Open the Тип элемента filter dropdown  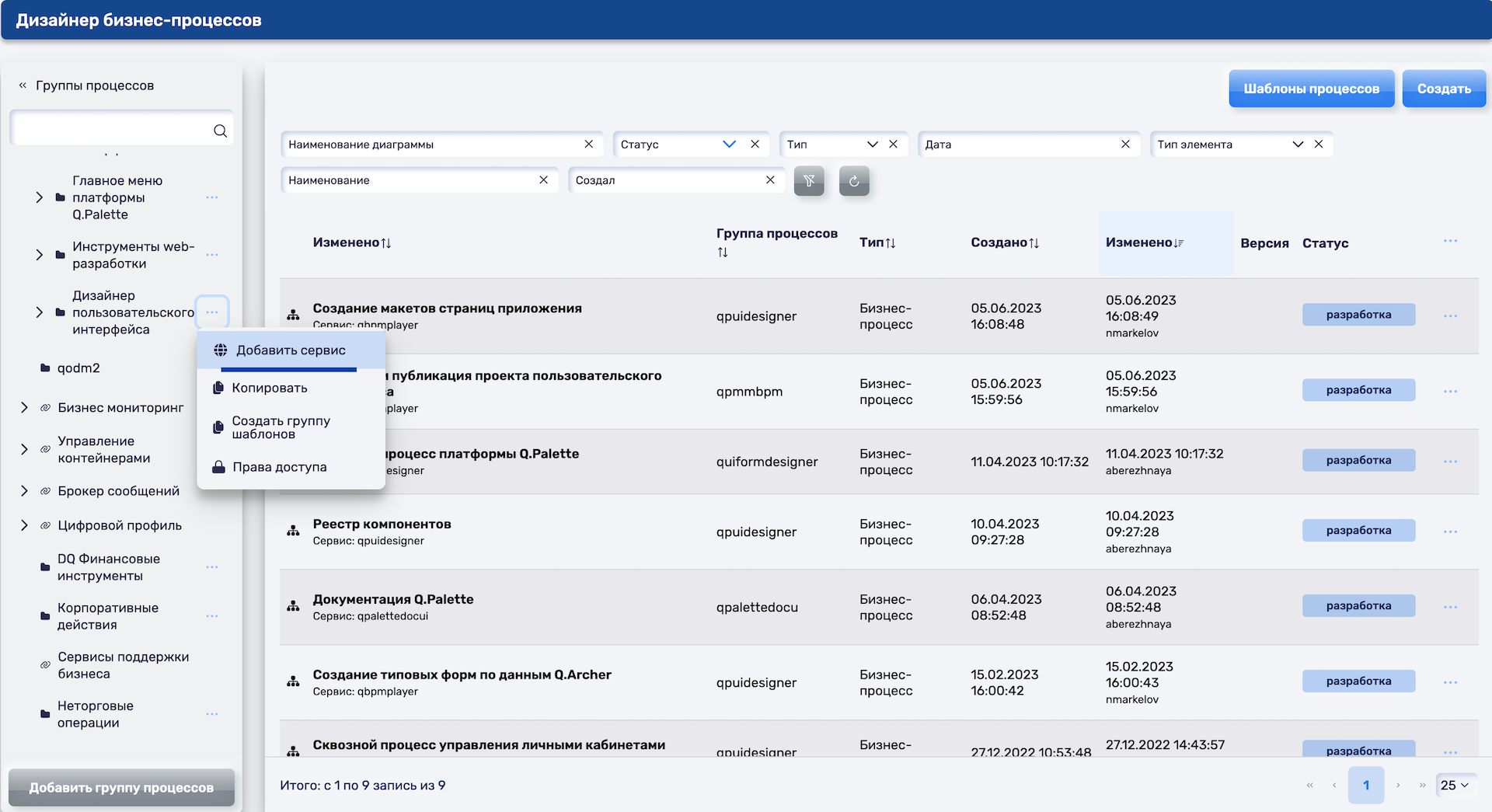(1298, 144)
